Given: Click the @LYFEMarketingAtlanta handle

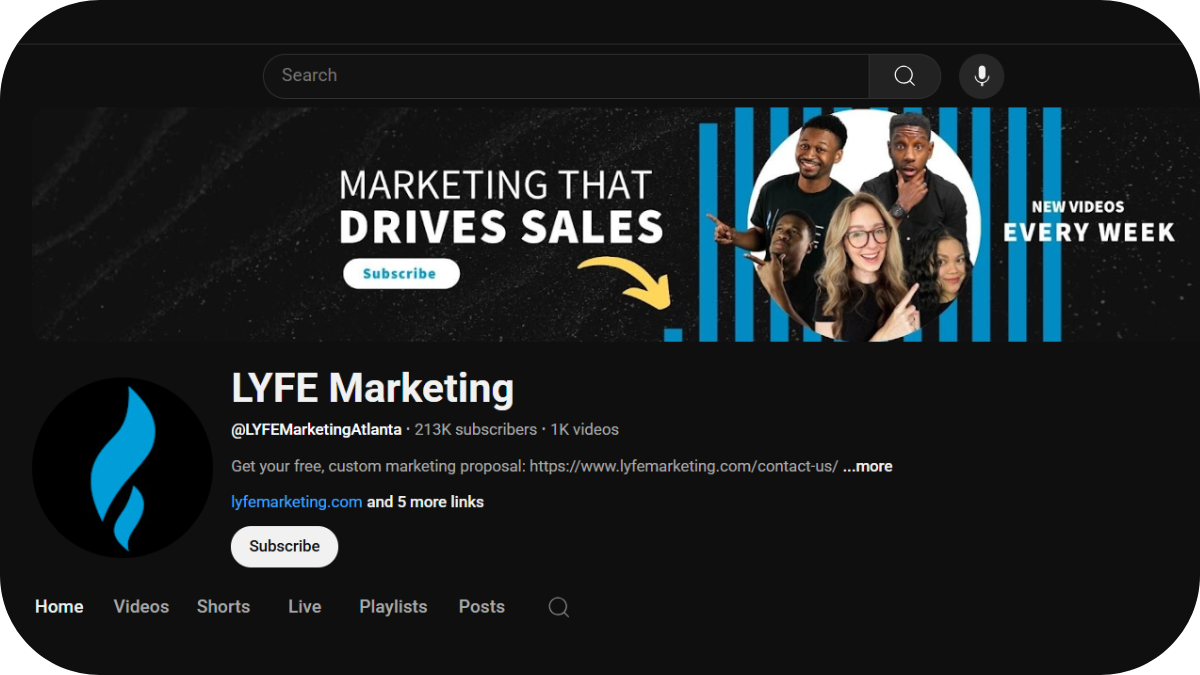Looking at the screenshot, I should (316, 430).
